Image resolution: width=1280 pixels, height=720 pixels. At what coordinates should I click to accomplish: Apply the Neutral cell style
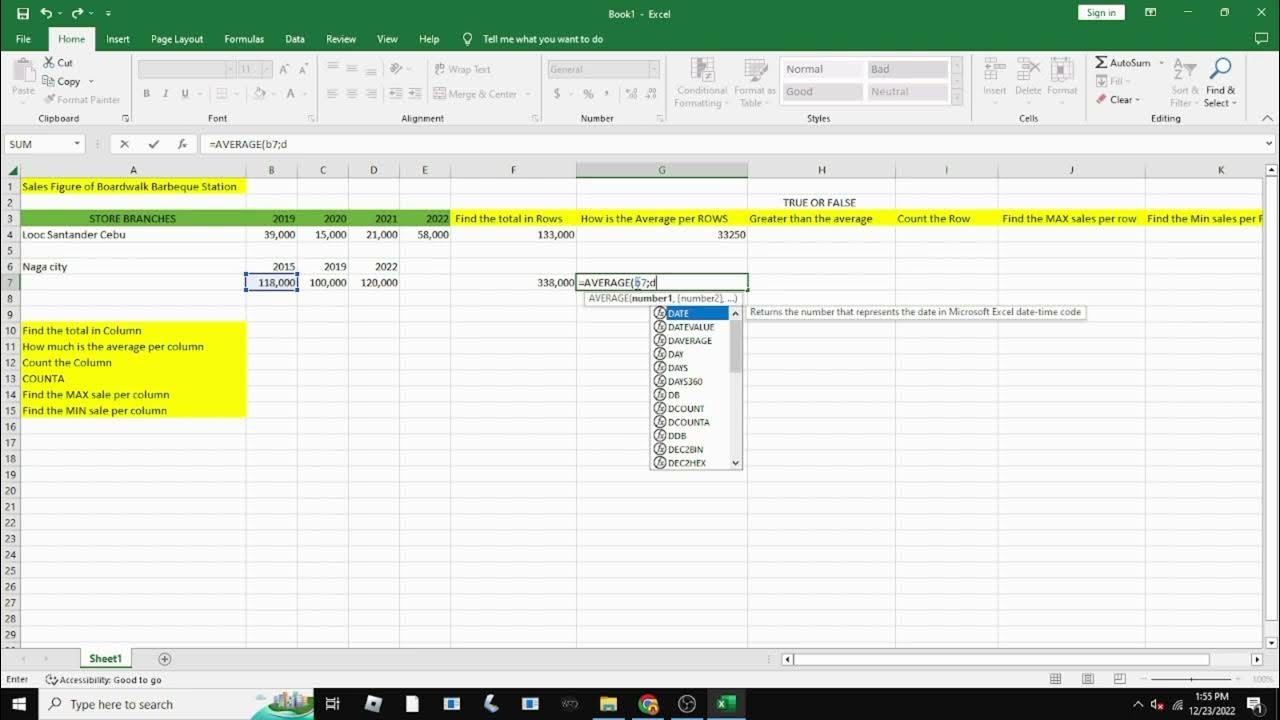coord(907,91)
